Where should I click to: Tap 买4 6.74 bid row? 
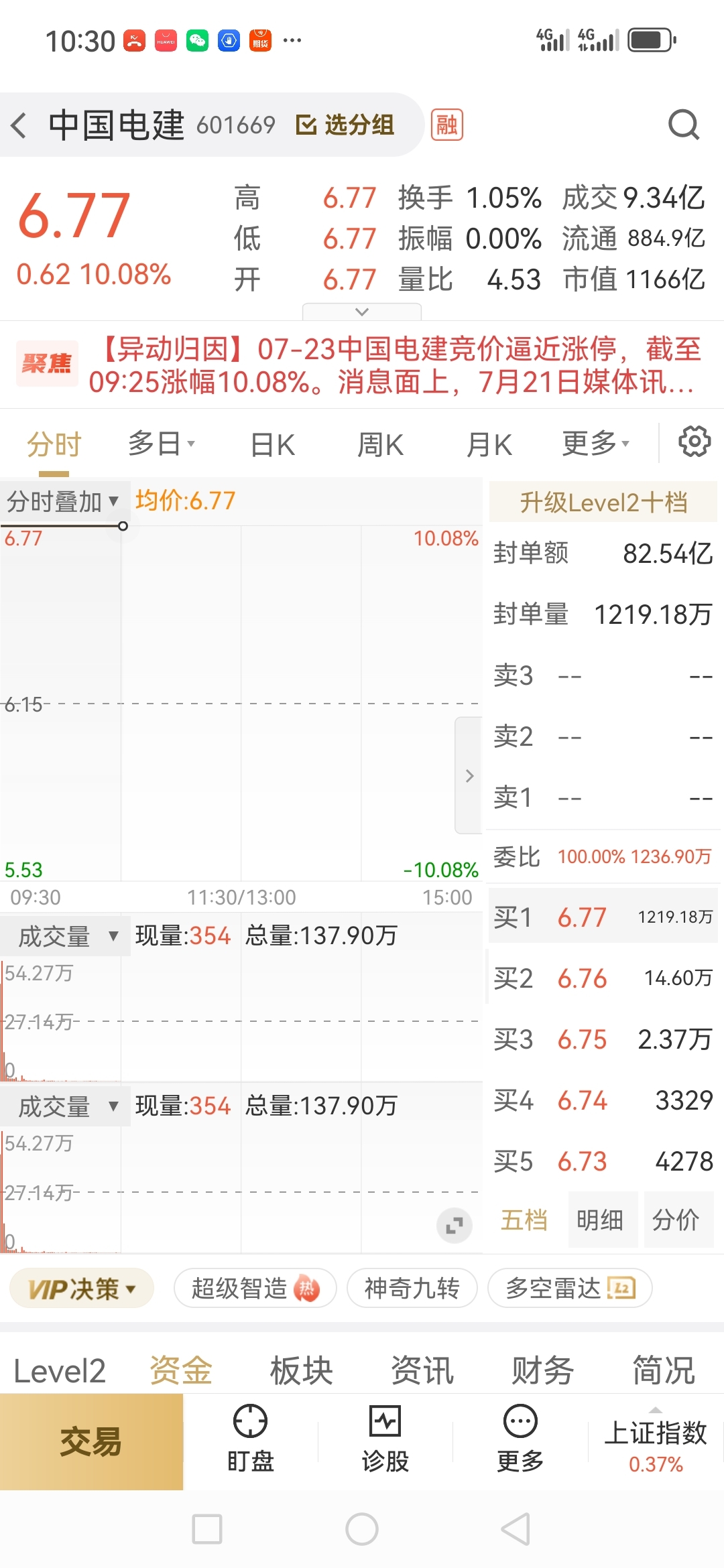603,1100
